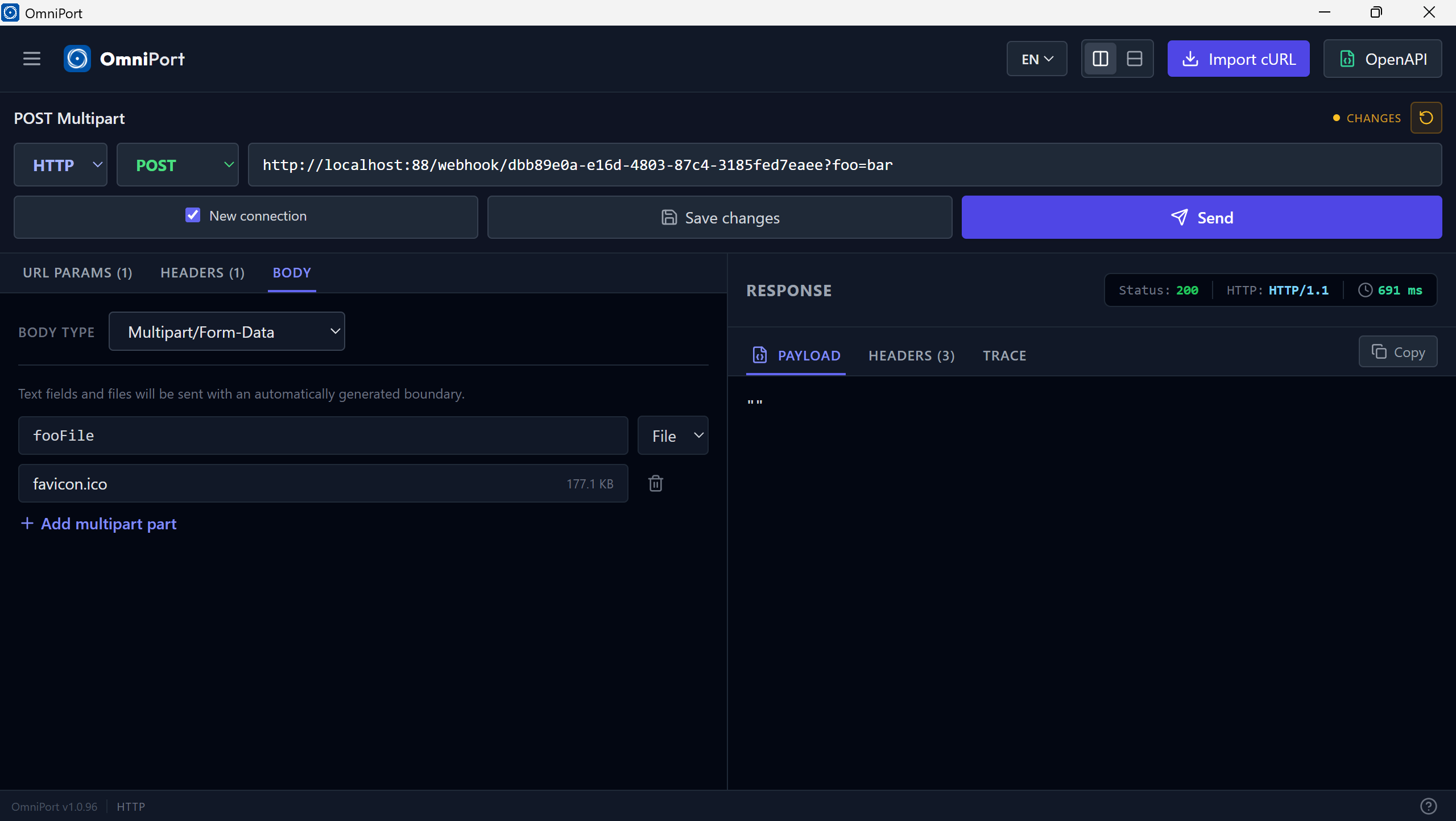Viewport: 1456px width, 821px height.
Task: Open the File part type dropdown
Action: point(673,436)
